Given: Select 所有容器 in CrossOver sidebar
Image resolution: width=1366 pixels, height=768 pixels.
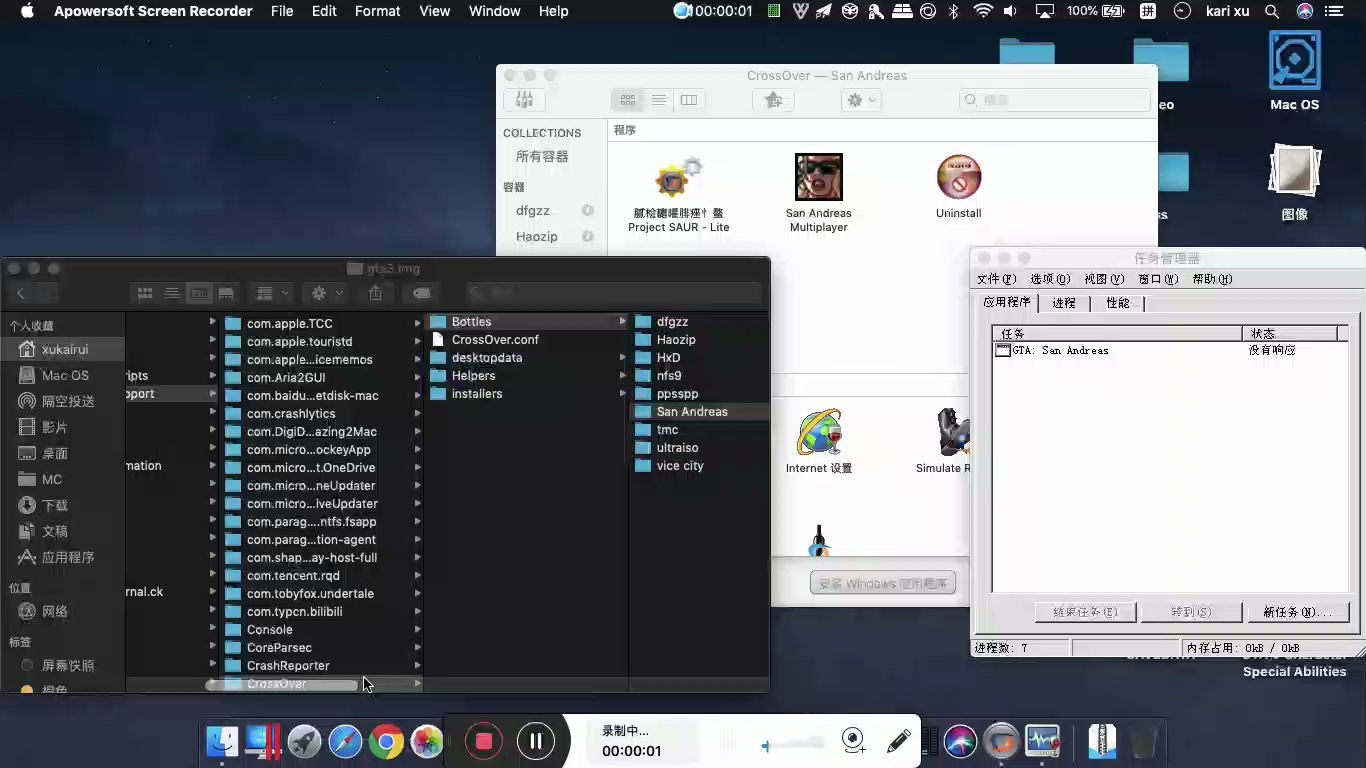Looking at the screenshot, I should click(x=542, y=156).
